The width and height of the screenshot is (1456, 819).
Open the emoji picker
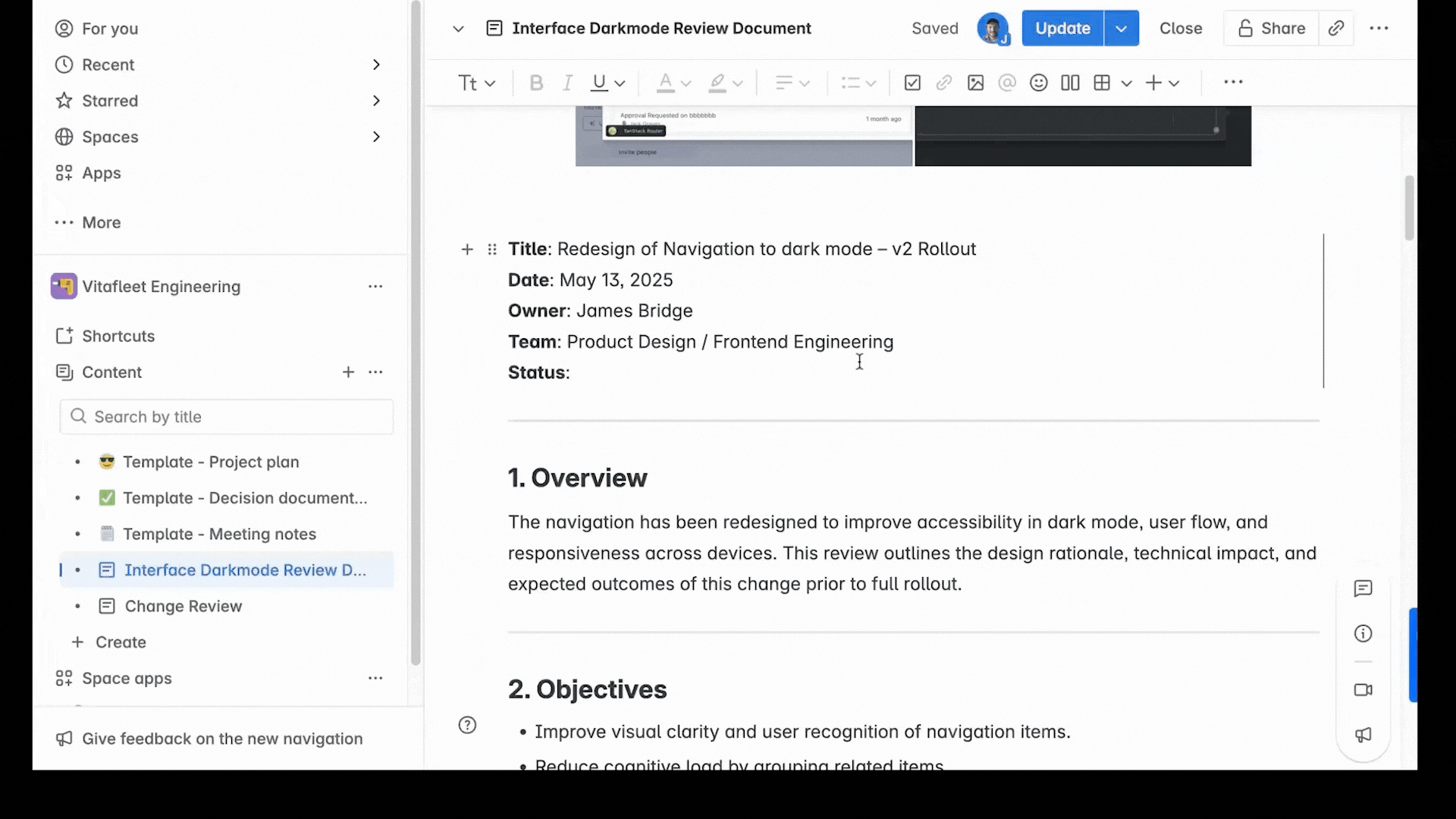click(1038, 83)
